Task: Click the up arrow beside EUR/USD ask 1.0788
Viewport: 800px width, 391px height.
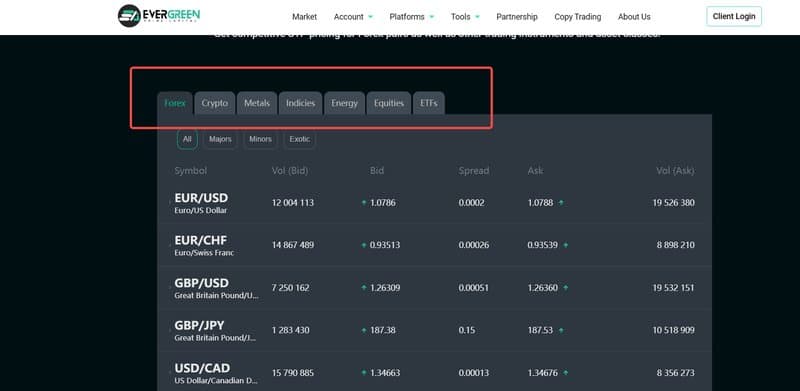Action: pyautogui.click(x=561, y=203)
